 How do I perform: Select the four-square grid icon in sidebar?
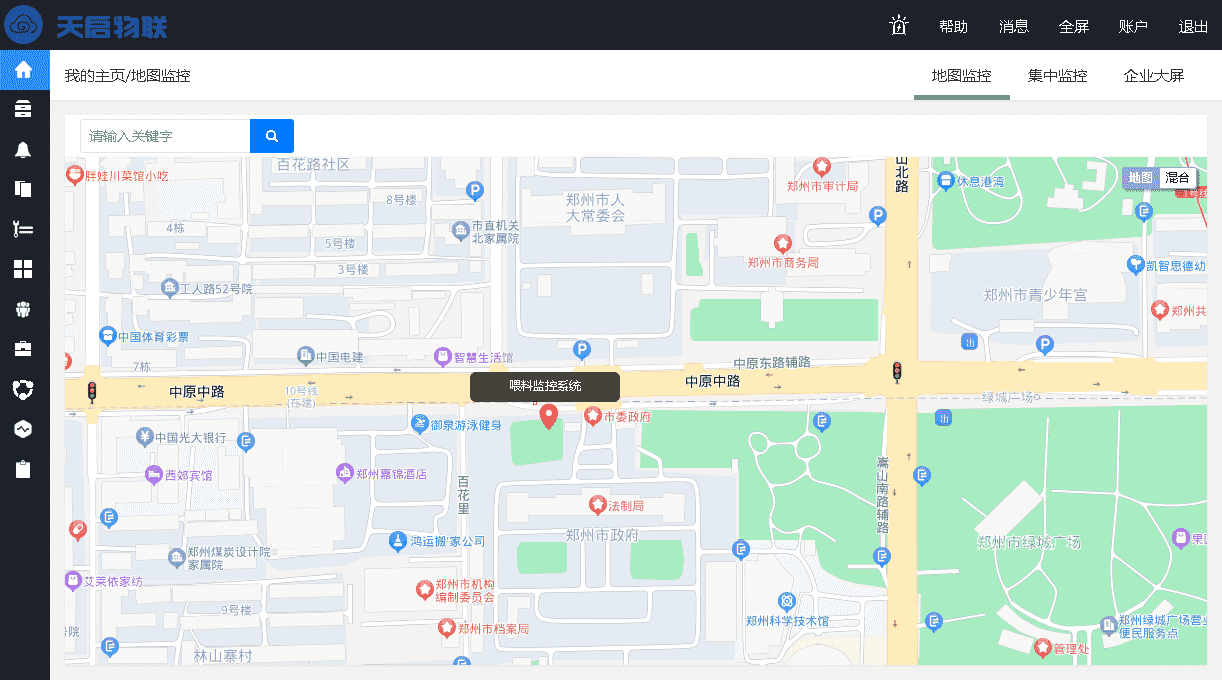pyautogui.click(x=24, y=269)
